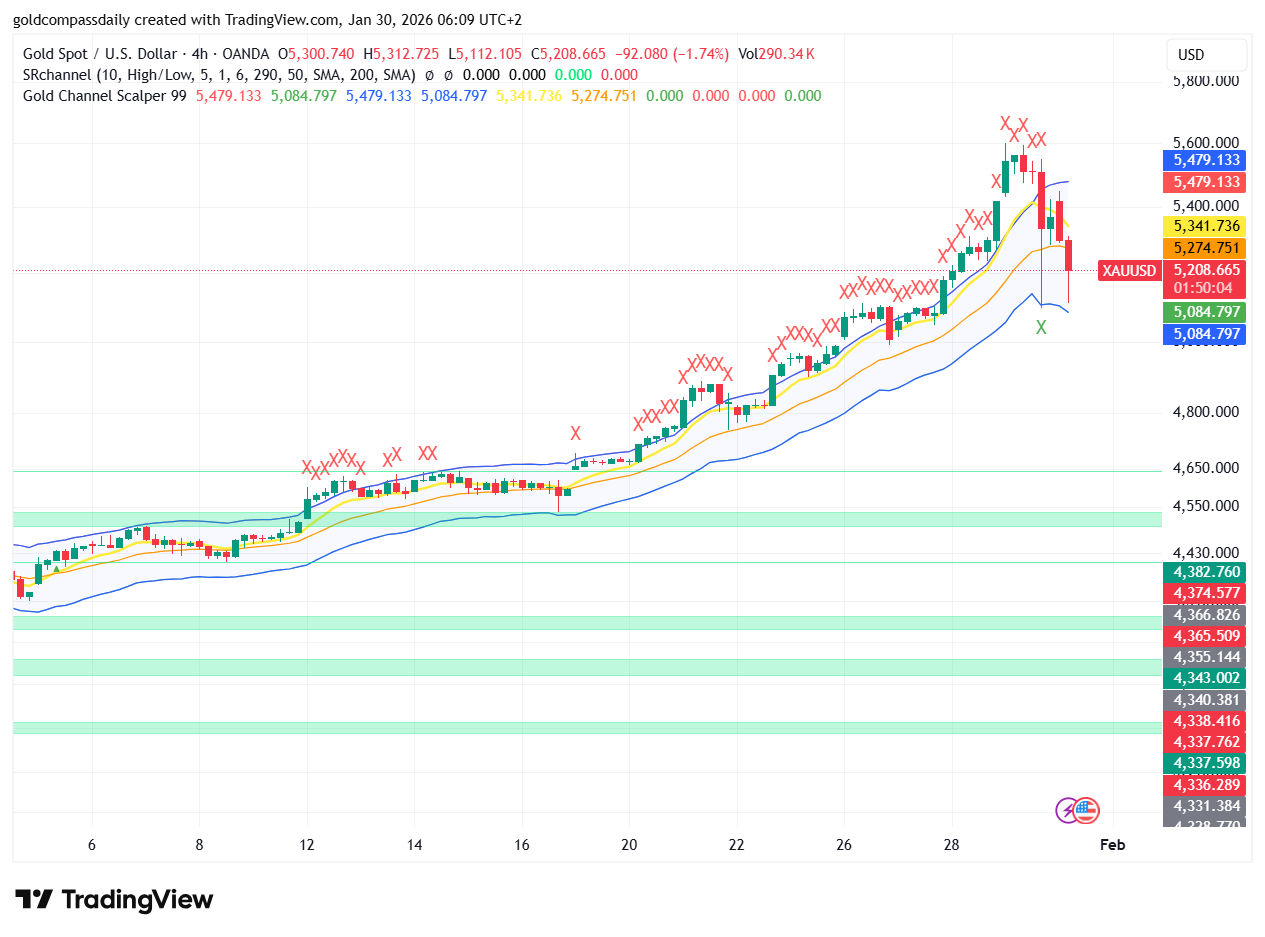Viewport: 1265px width, 937px height.
Task: Click the red 4,337.762 level label
Action: pos(1203,741)
